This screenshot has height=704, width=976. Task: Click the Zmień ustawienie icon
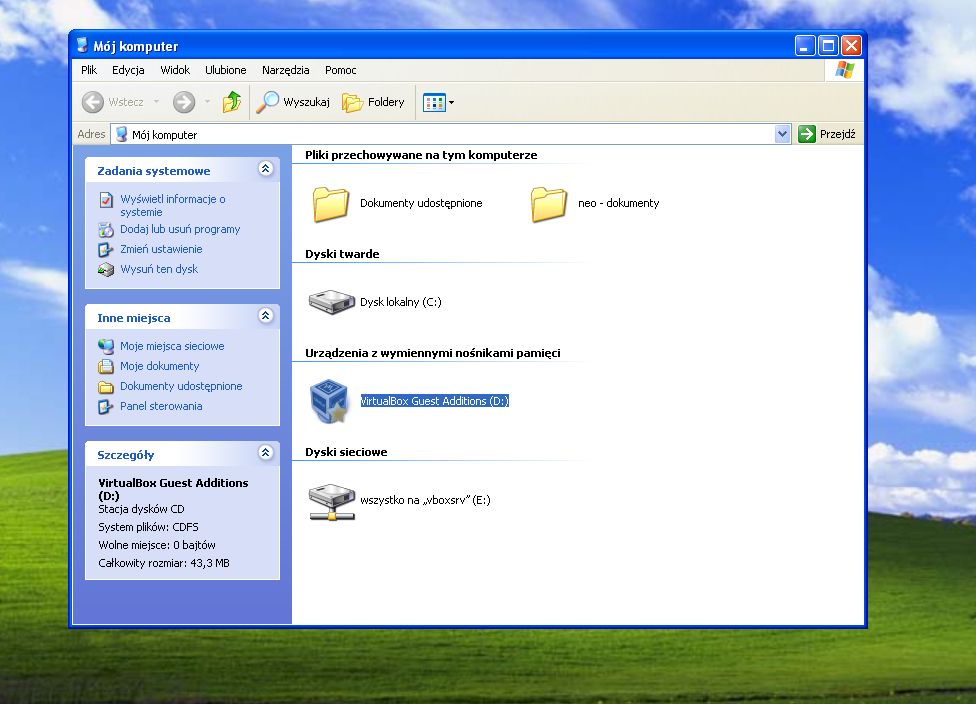pyautogui.click(x=106, y=250)
